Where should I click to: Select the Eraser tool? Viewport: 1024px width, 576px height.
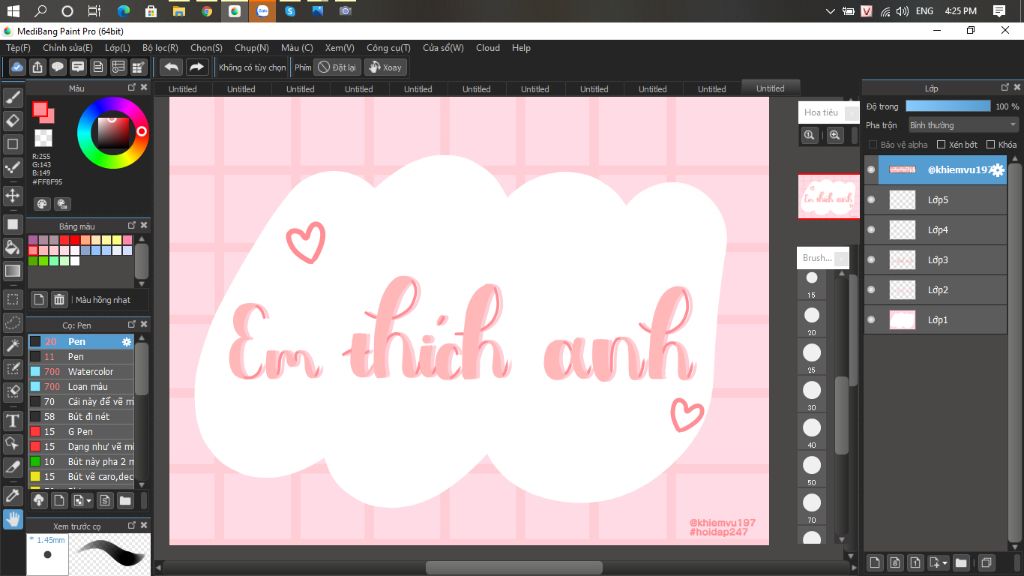pos(13,120)
